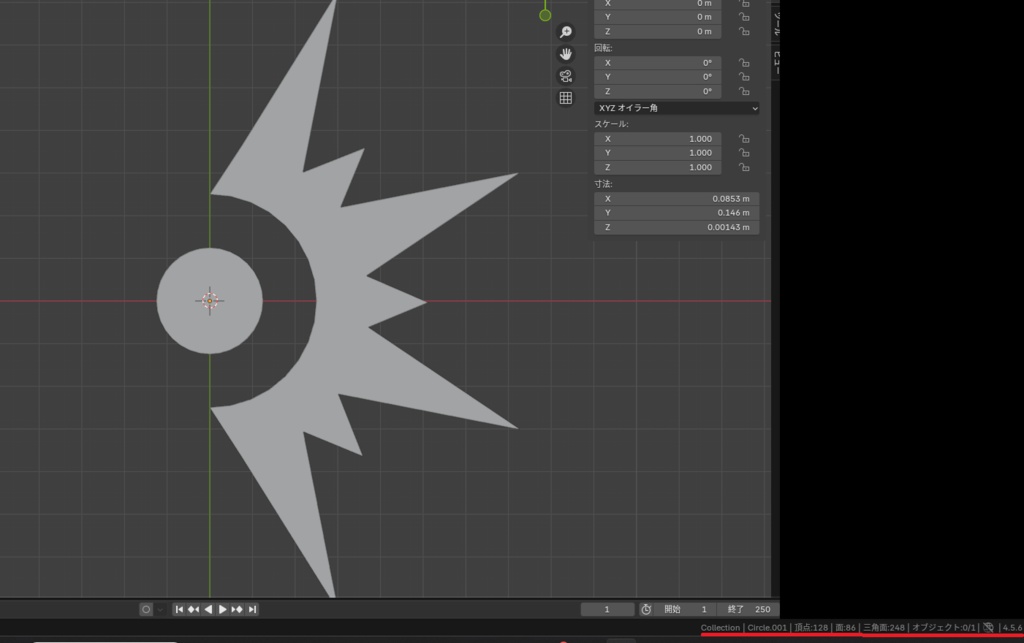Toggle the preview range clock icon
Screen dimensions: 1024x643
click(x=646, y=609)
